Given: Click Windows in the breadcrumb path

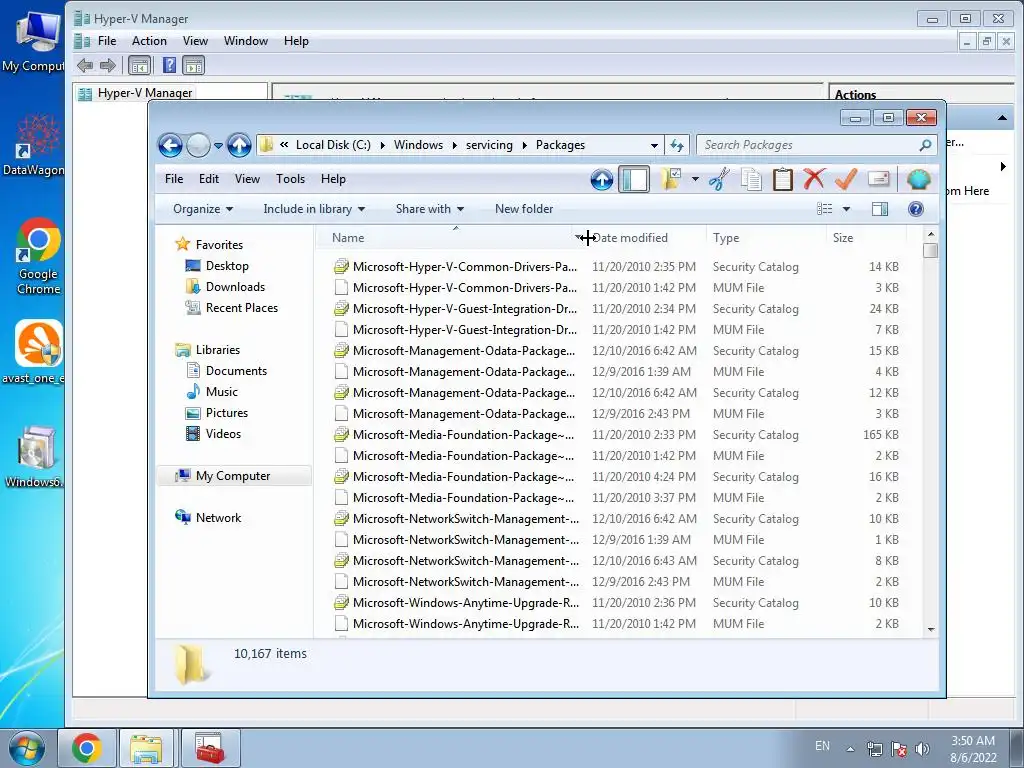Looking at the screenshot, I should click(418, 145).
